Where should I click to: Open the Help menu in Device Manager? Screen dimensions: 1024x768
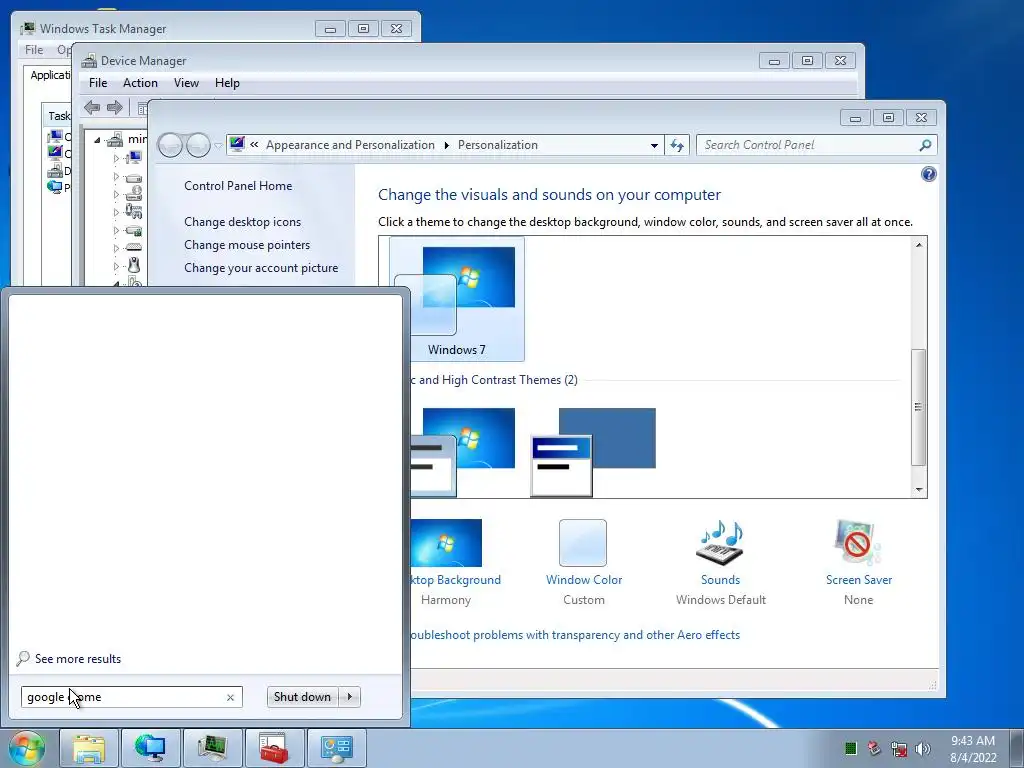click(x=227, y=83)
